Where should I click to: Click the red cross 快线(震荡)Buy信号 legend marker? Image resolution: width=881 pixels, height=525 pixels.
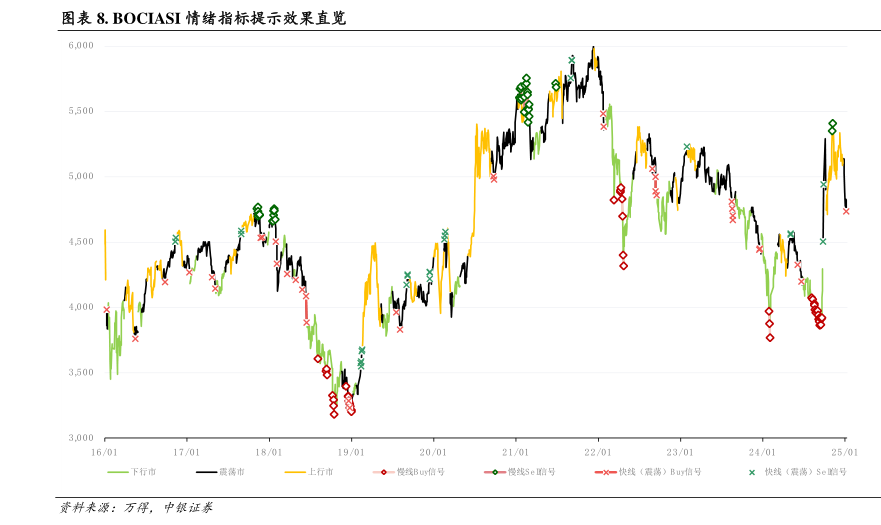coord(603,472)
